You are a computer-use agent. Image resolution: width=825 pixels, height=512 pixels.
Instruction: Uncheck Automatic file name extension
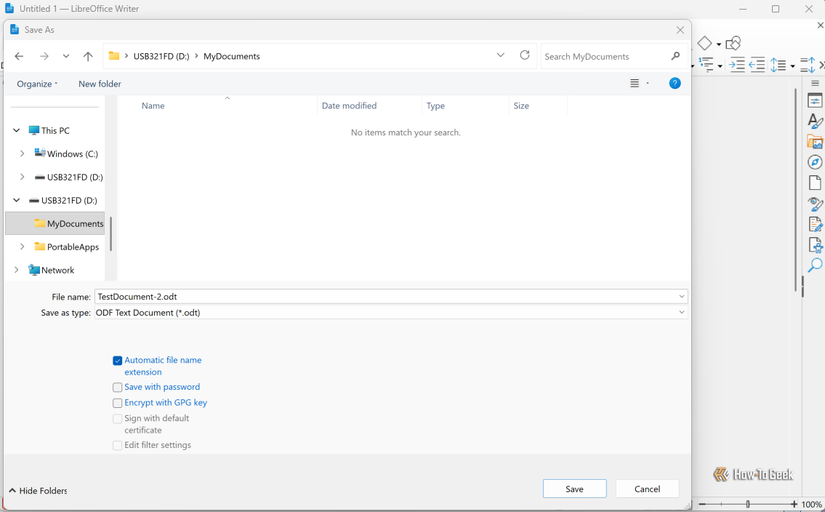(117, 360)
